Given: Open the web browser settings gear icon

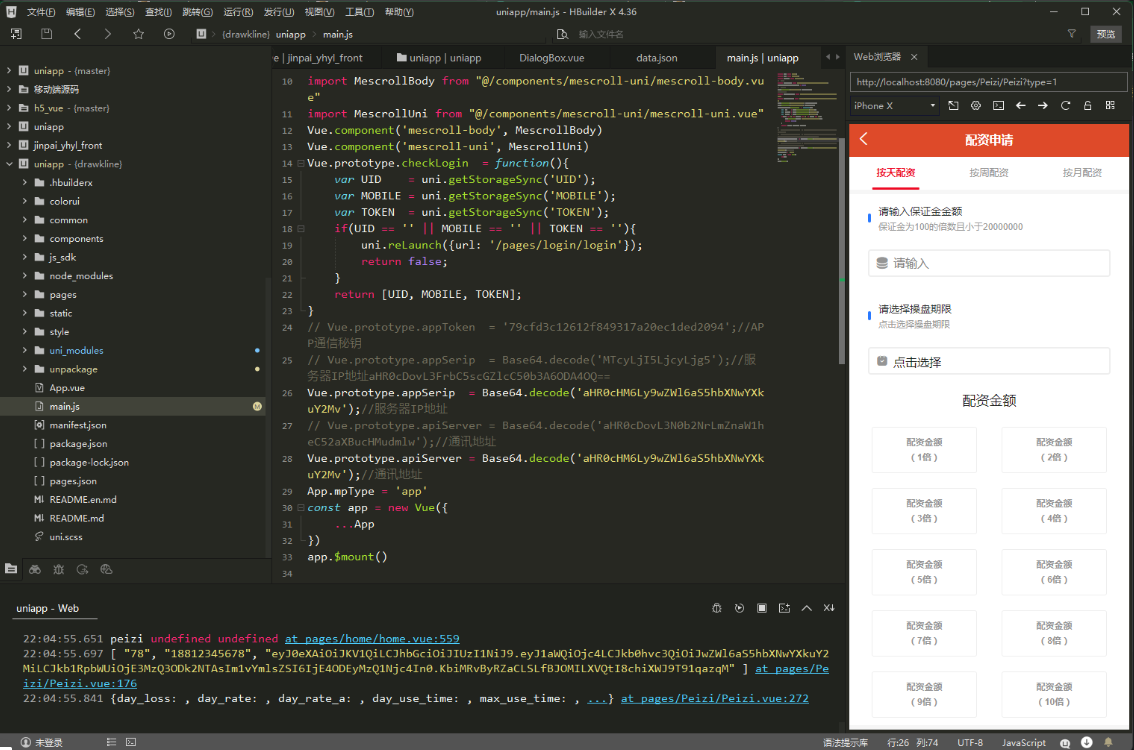Looking at the screenshot, I should tap(976, 106).
